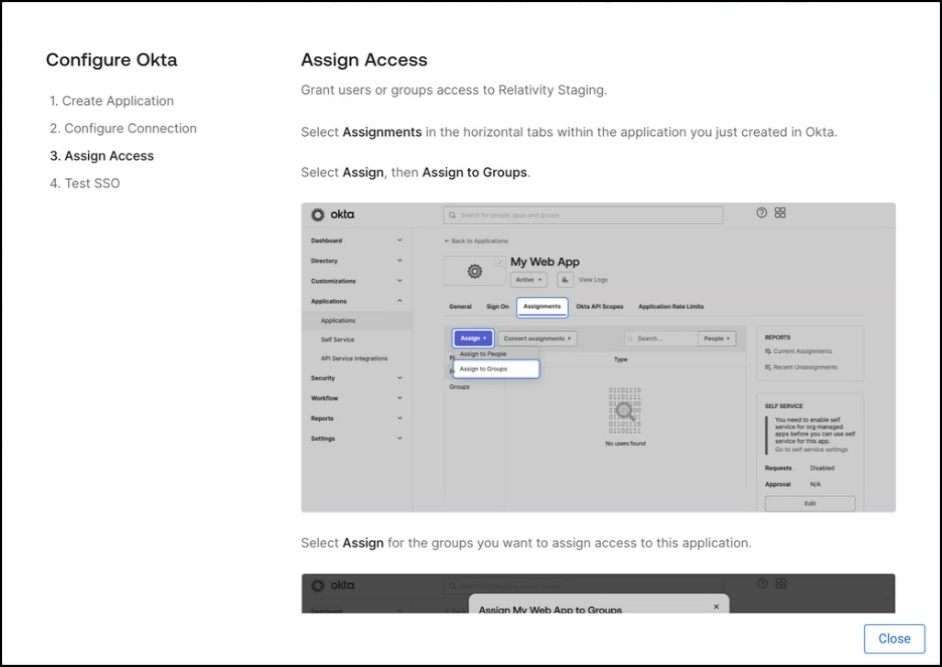Screen dimensions: 942x667
Task: Select step 3 Assign Access
Action: 102,156
